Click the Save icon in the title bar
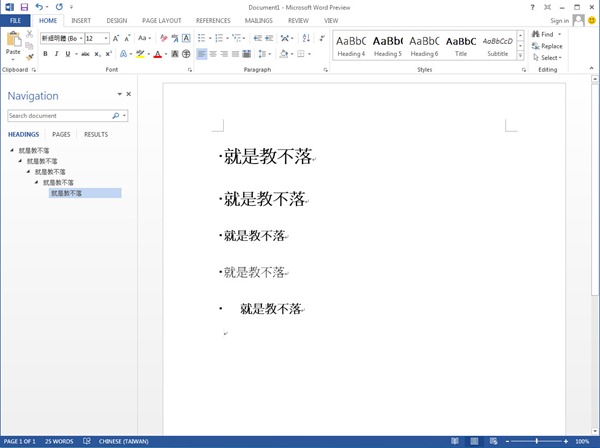This screenshot has width=600, height=448. [23, 7]
